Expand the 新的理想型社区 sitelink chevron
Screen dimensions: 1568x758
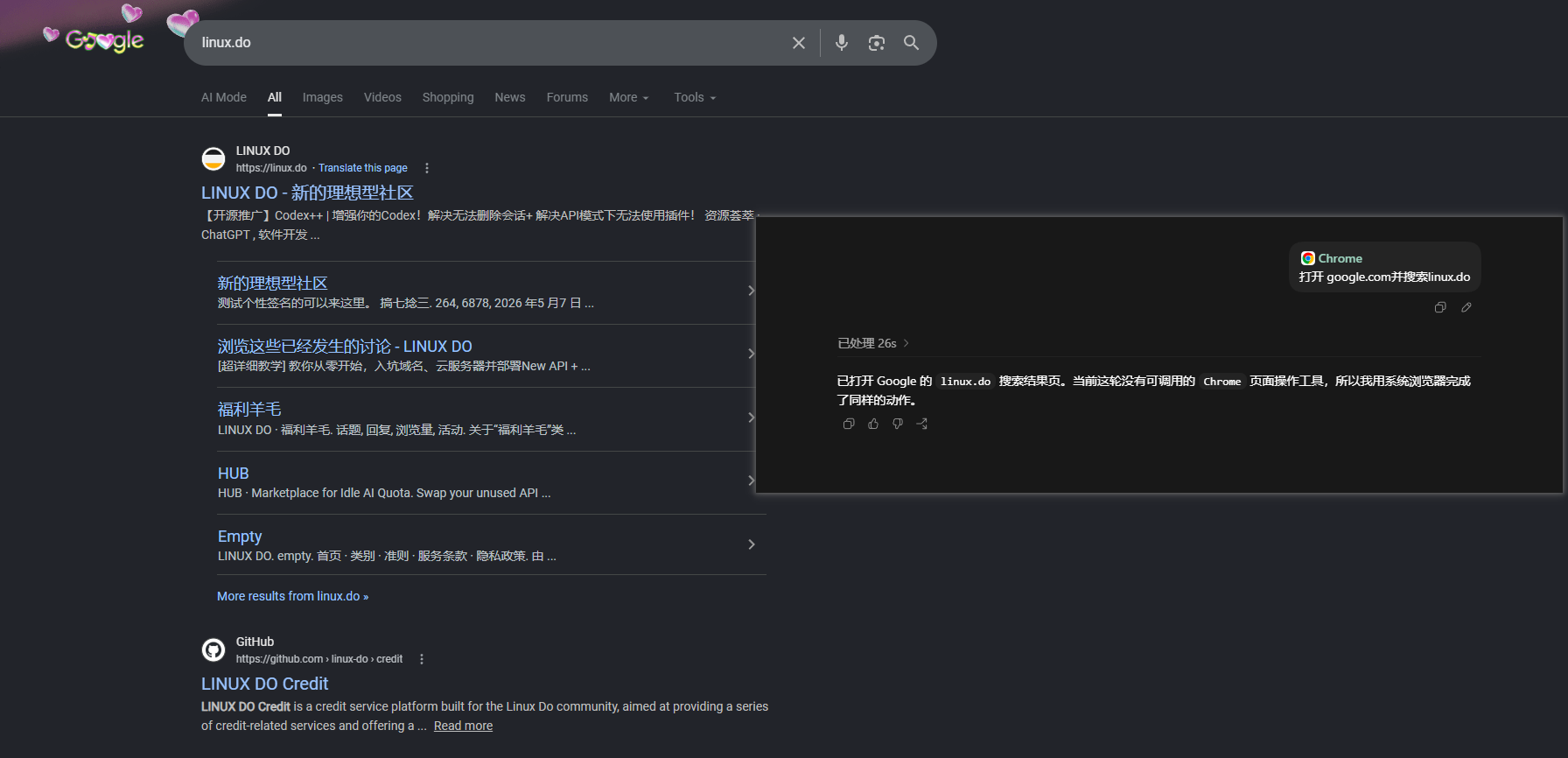click(x=751, y=291)
